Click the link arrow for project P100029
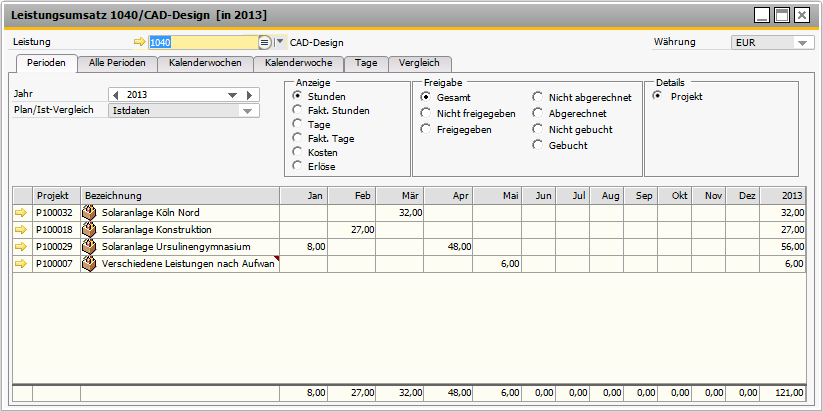Screen dimensions: 823x412 (21, 247)
